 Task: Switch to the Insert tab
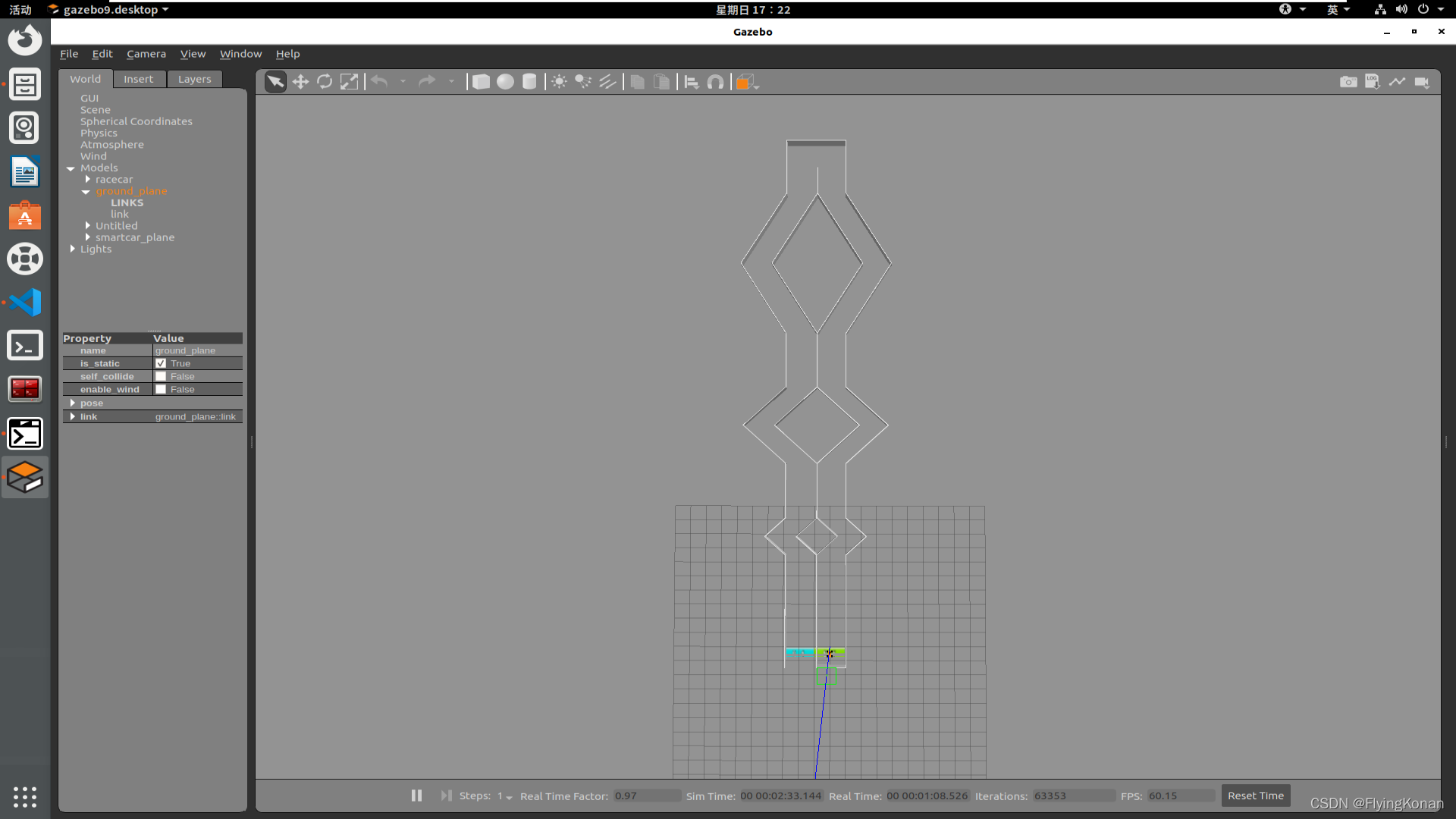coord(138,79)
